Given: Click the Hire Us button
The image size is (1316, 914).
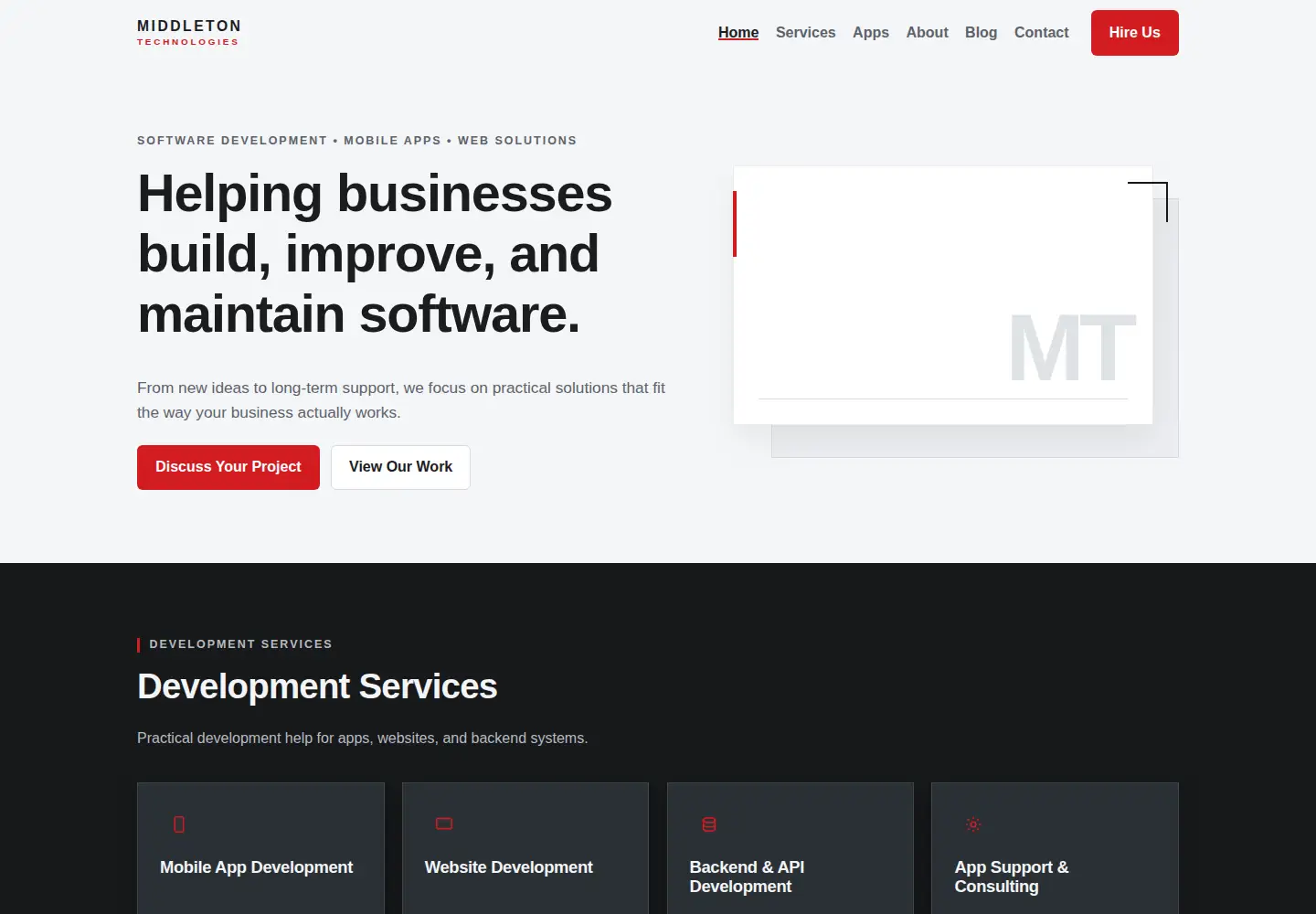Looking at the screenshot, I should (x=1135, y=33).
